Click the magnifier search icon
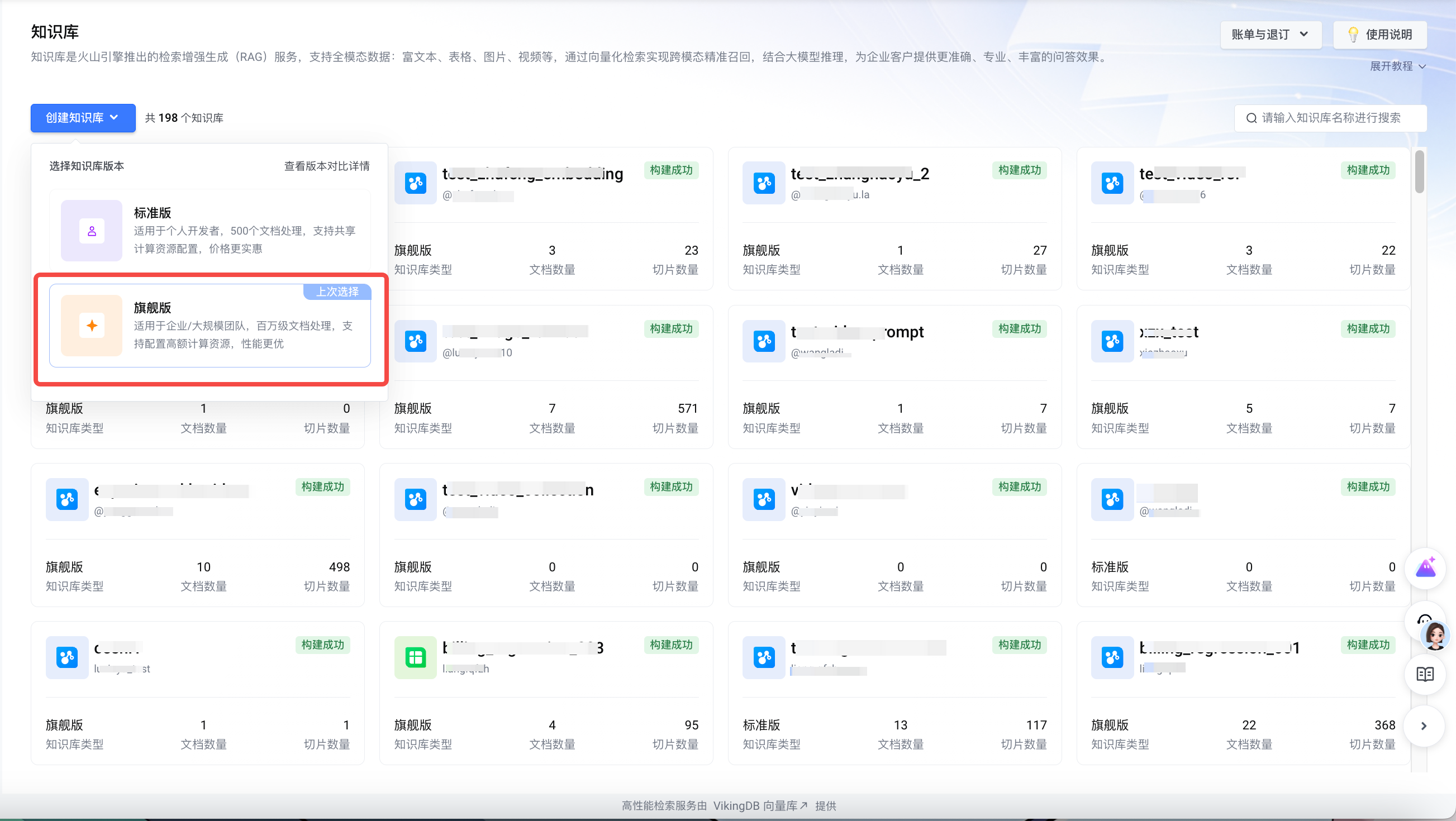Image resolution: width=1456 pixels, height=821 pixels. click(x=1252, y=118)
